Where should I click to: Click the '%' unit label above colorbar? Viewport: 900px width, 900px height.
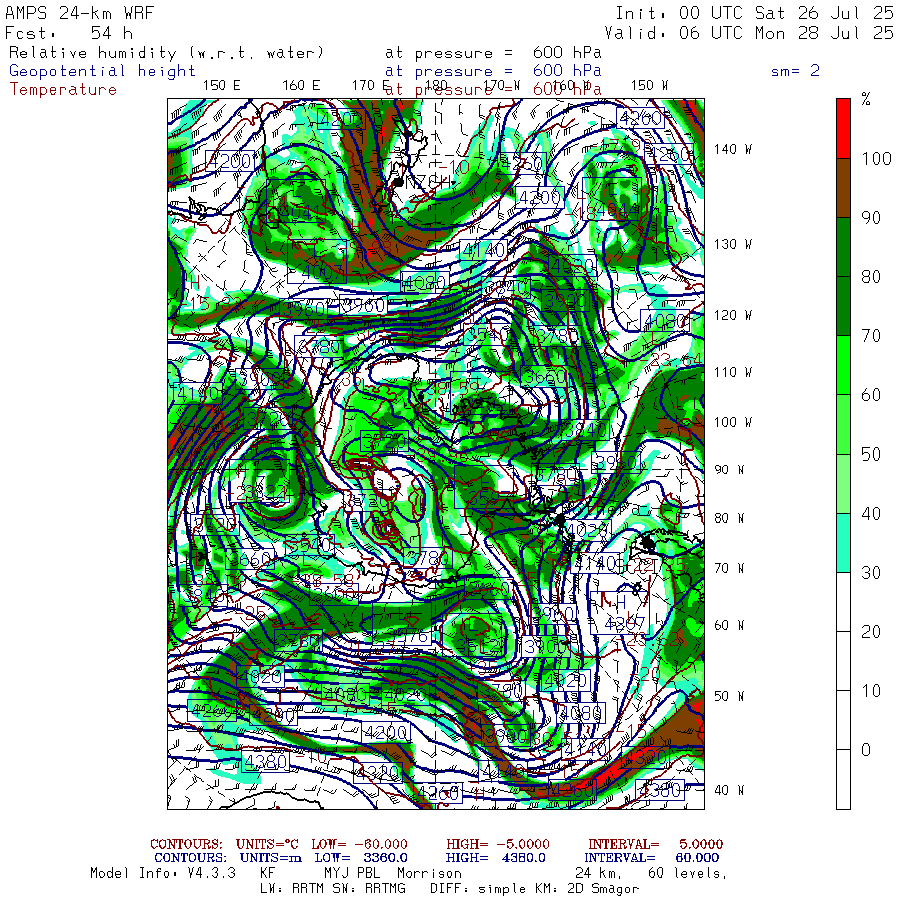tap(866, 99)
